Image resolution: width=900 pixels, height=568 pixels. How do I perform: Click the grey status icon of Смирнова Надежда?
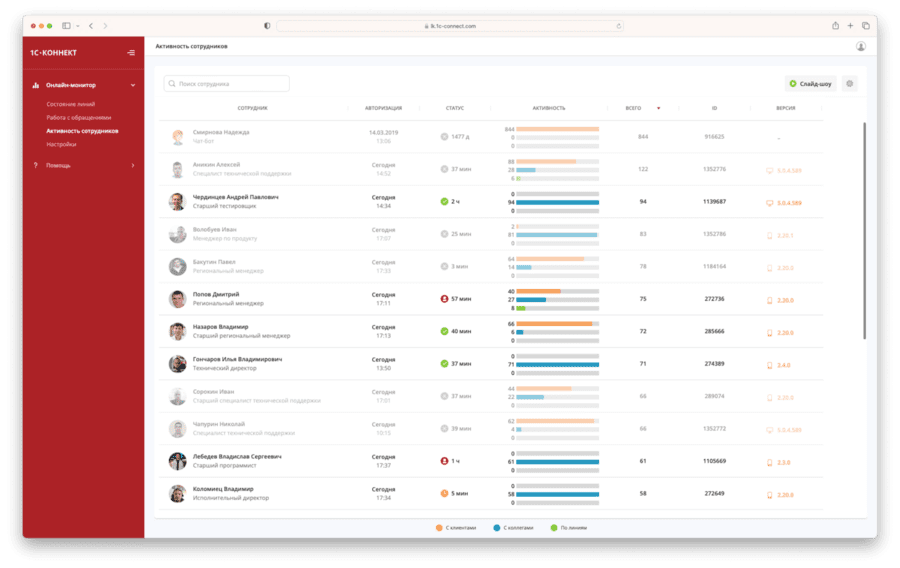pyautogui.click(x=444, y=137)
